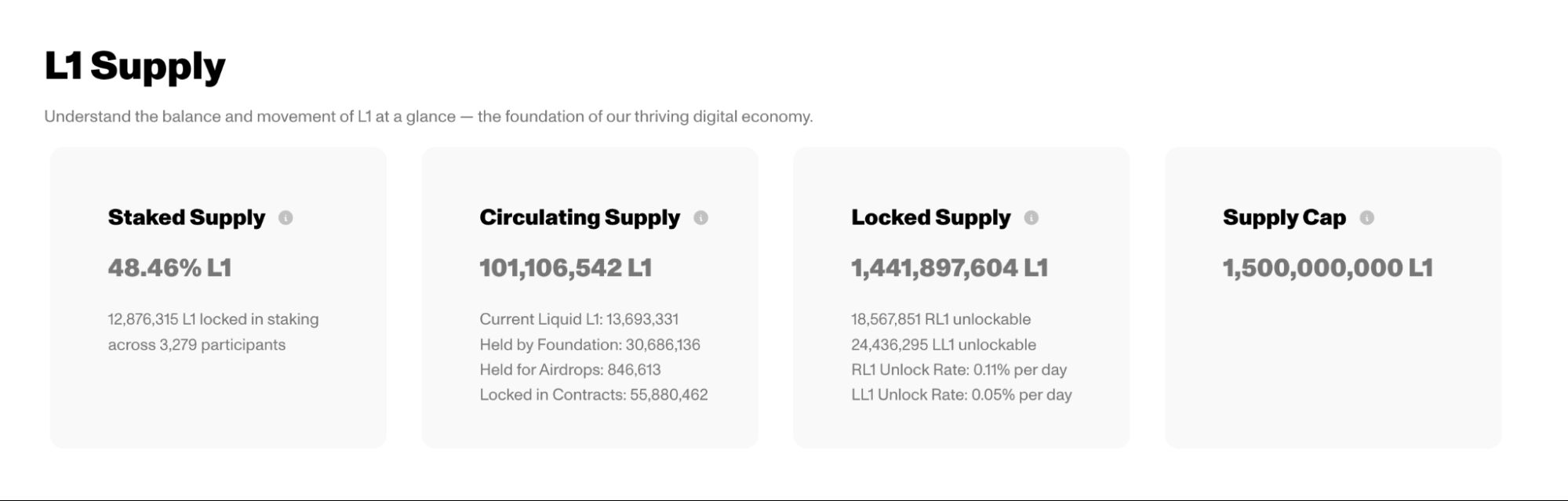The width and height of the screenshot is (1568, 501).
Task: Click the Supply Cap card title
Action: coord(1283,217)
